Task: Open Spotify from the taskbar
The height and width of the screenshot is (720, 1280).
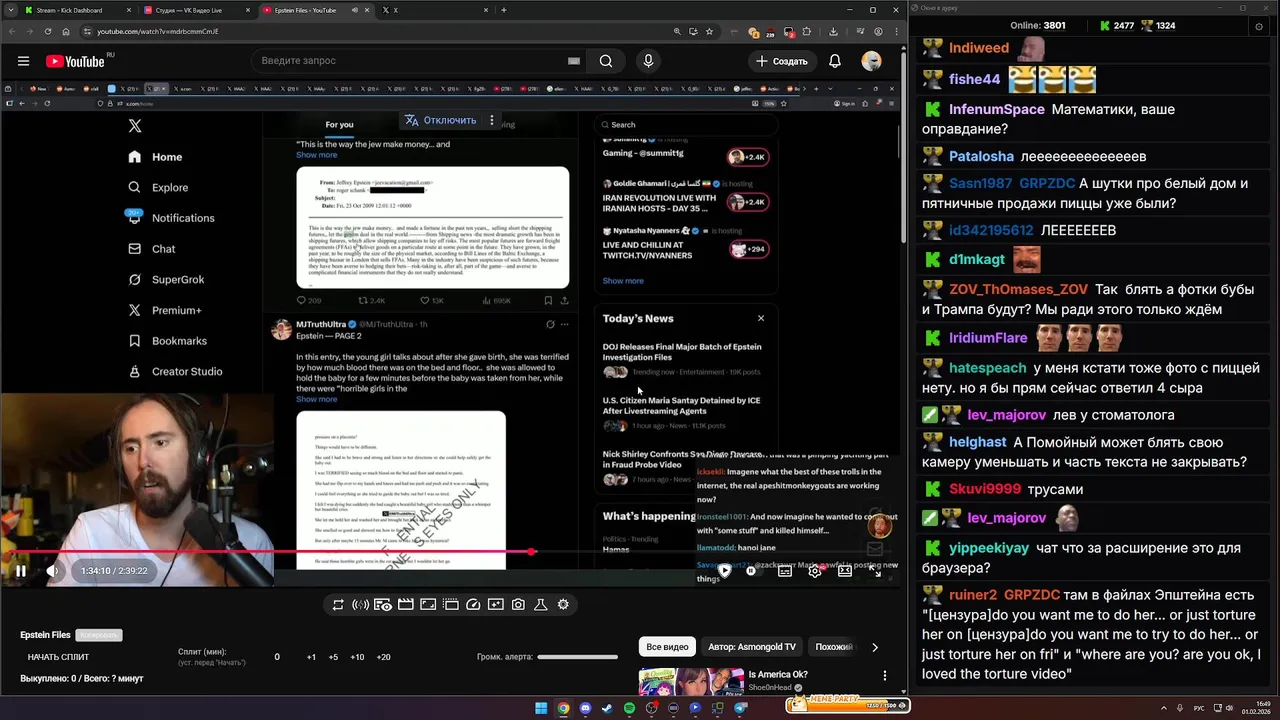Action: (629, 708)
